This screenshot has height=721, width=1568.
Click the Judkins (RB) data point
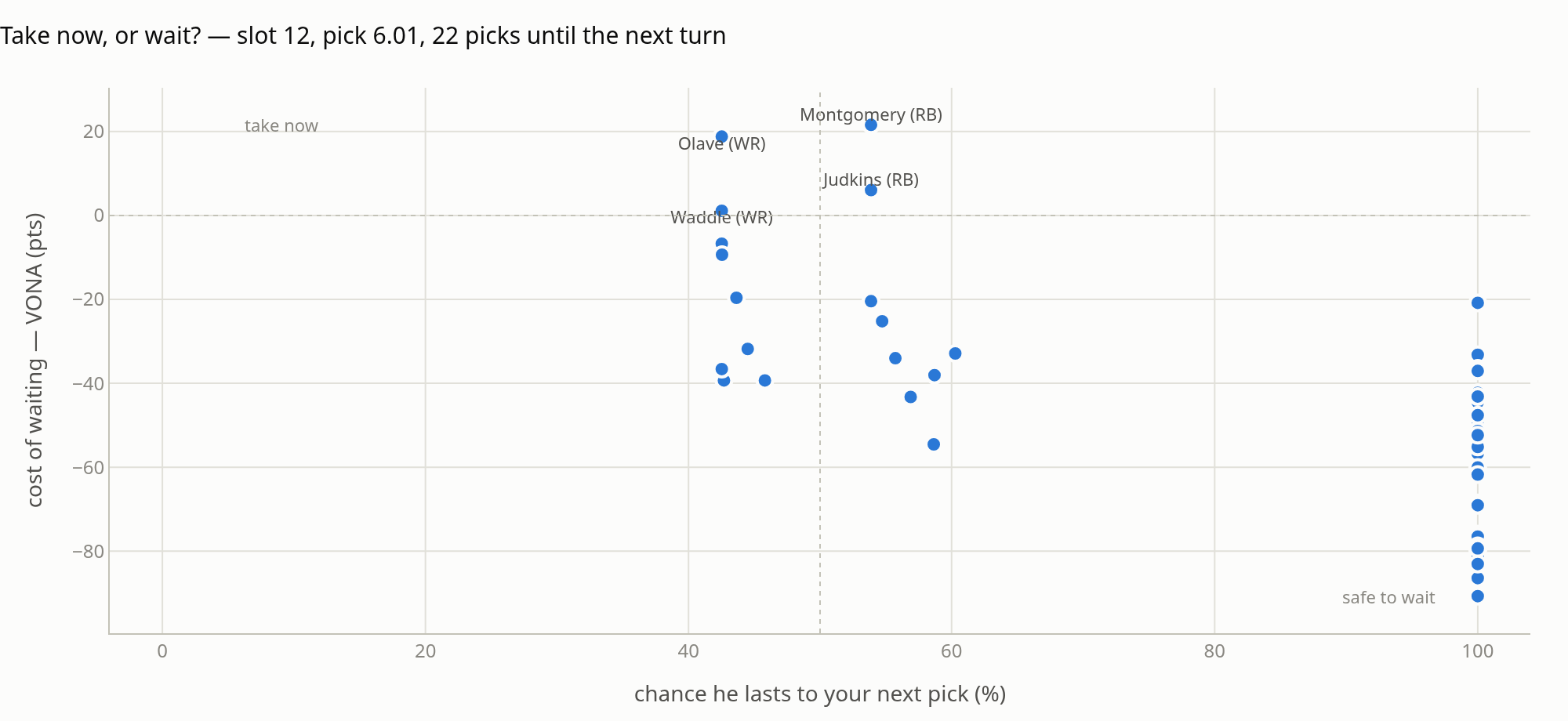(x=870, y=190)
